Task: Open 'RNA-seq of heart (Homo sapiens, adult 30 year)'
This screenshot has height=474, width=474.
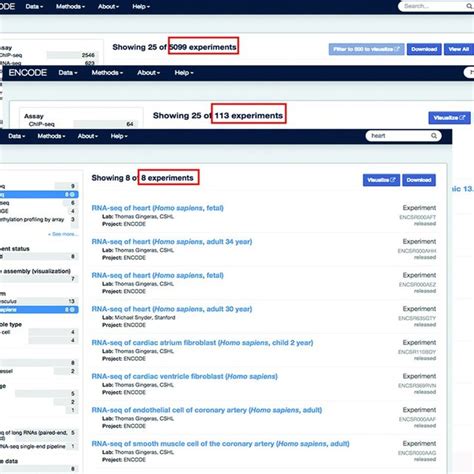Action: pos(172,309)
